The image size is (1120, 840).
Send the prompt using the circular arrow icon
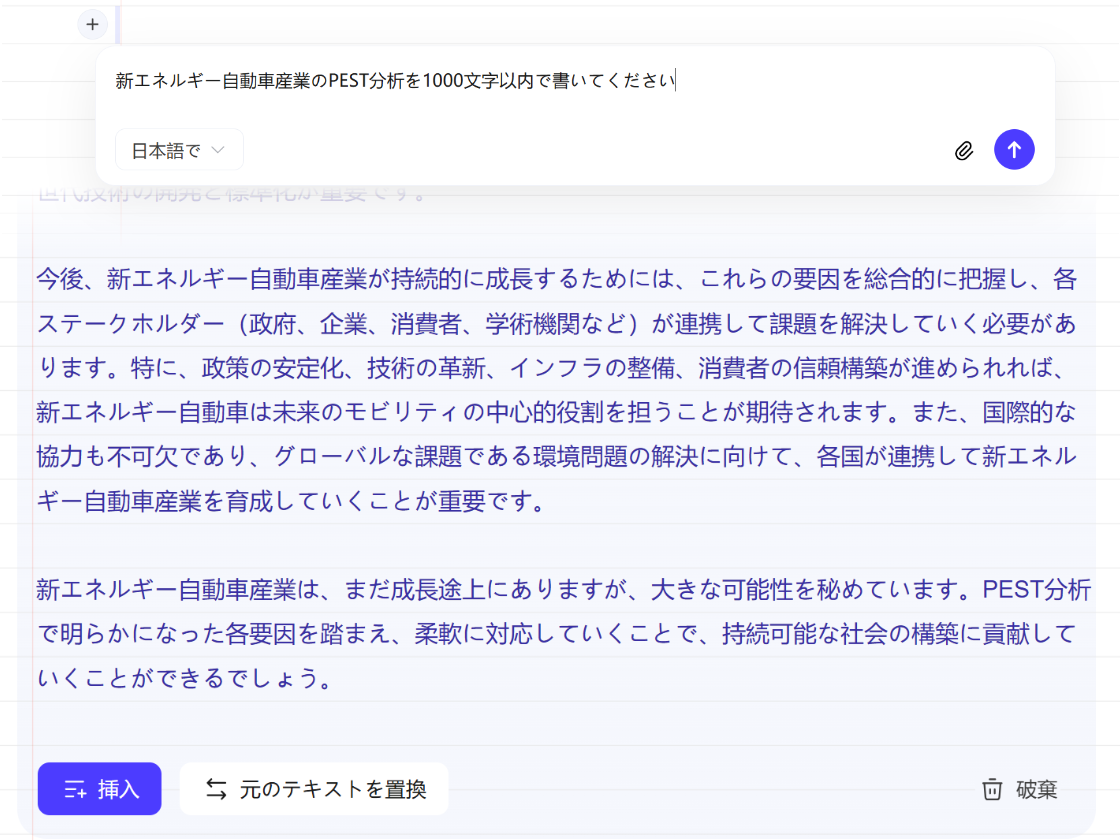(1014, 149)
